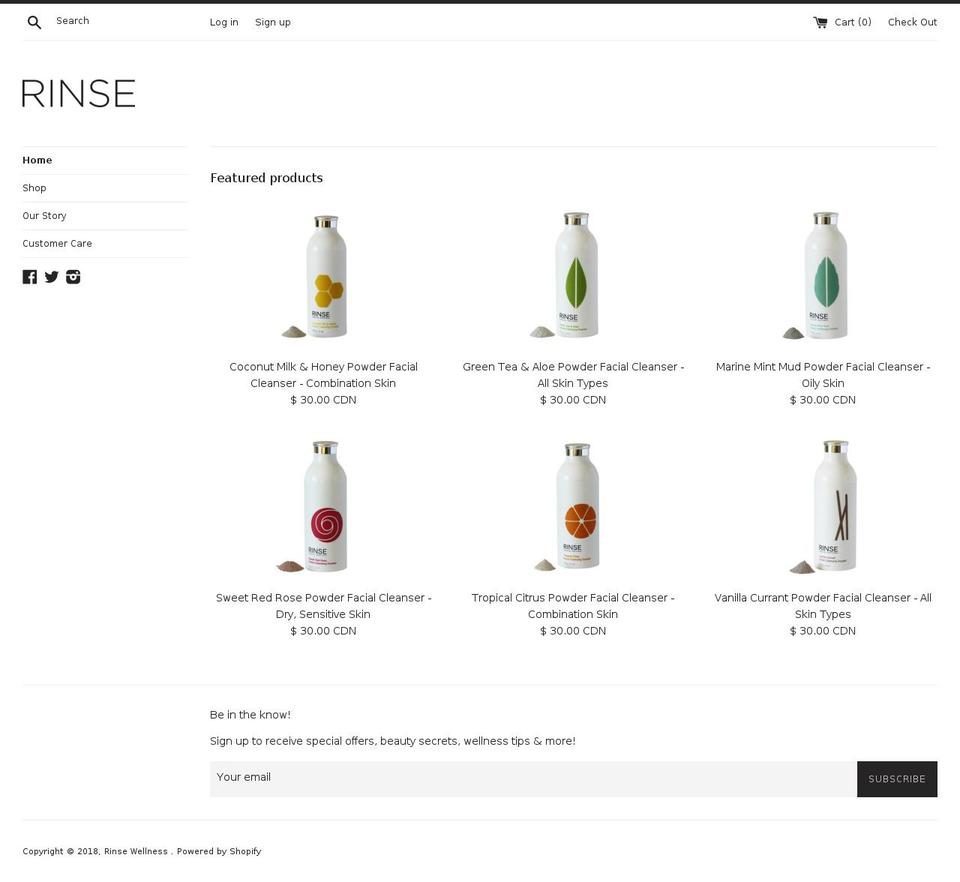Click the shopping cart icon
The image size is (960, 882).
tap(820, 23)
